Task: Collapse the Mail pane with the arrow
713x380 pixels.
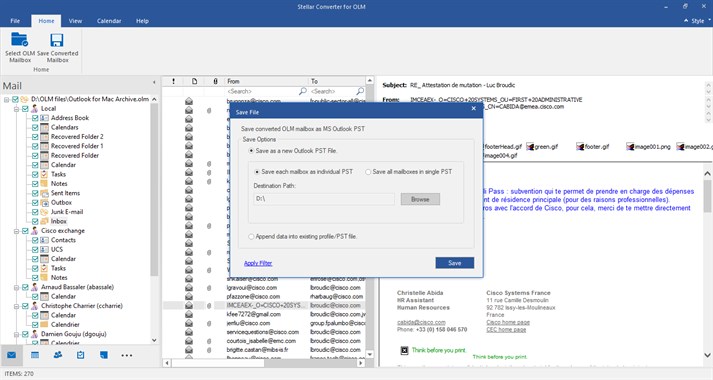Action: (x=154, y=82)
